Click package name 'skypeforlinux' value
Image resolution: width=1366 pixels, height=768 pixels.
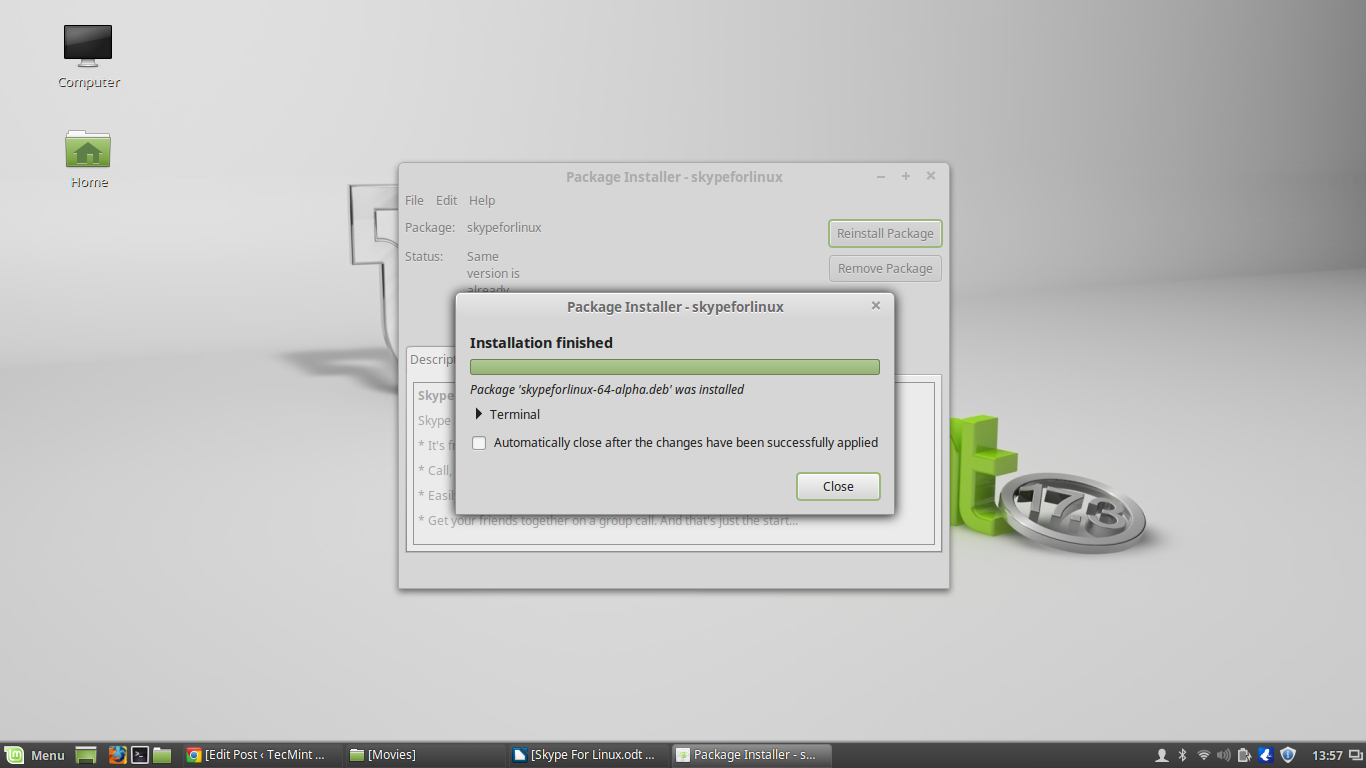[x=504, y=228]
